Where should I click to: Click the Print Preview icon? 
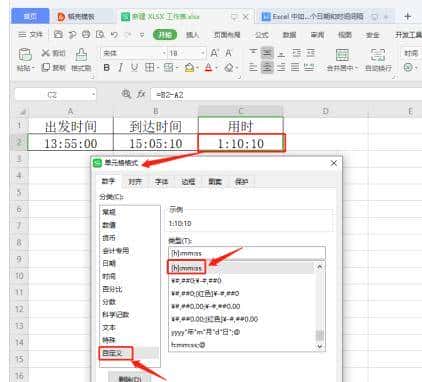pos(100,34)
